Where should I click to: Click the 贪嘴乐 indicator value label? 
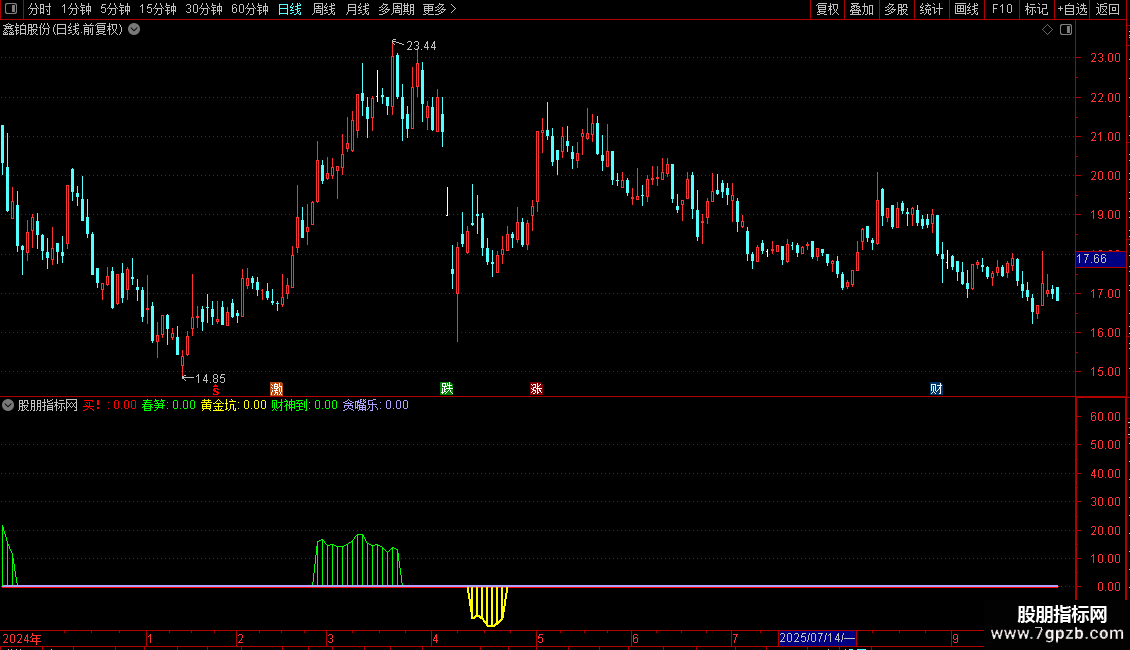pos(375,406)
